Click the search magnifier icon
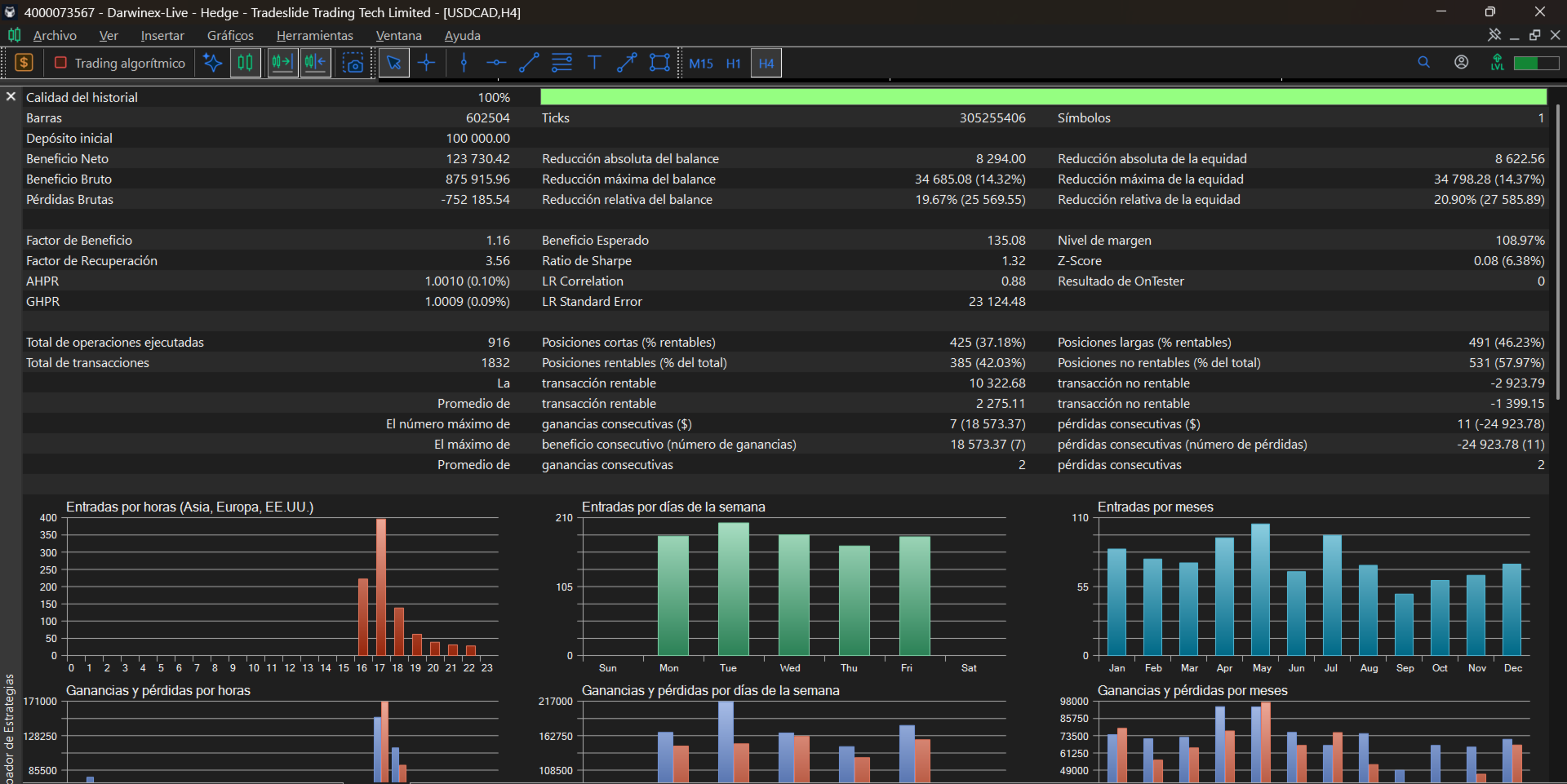This screenshot has width=1567, height=784. [1423, 63]
